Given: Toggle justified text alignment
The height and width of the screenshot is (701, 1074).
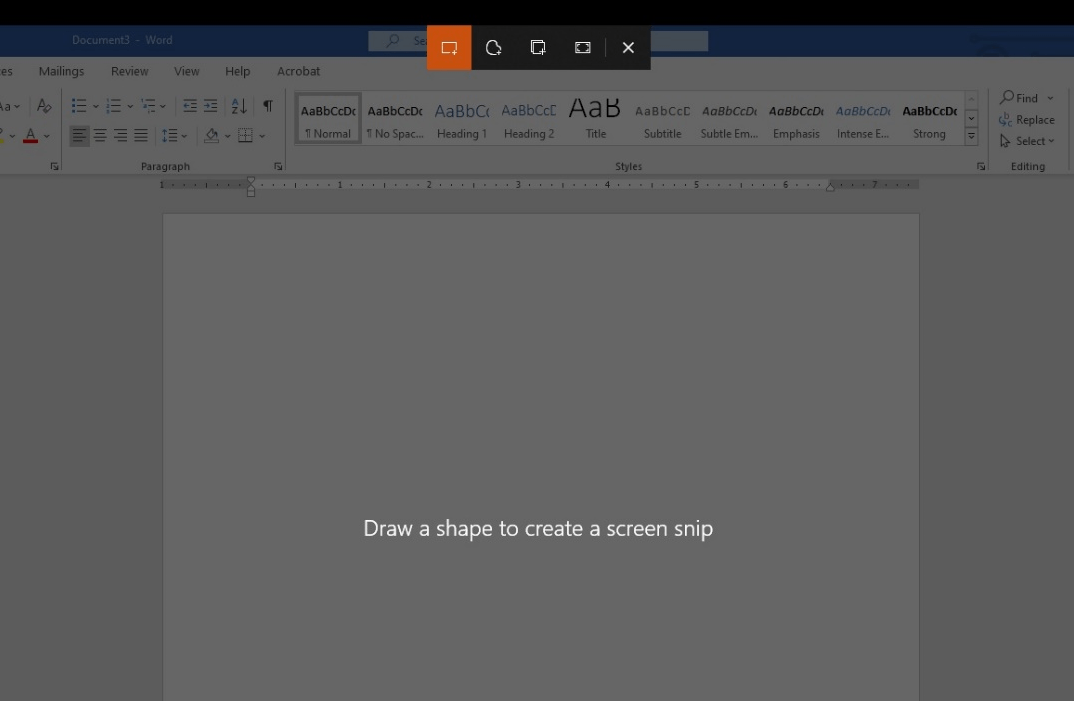Looking at the screenshot, I should point(139,135).
